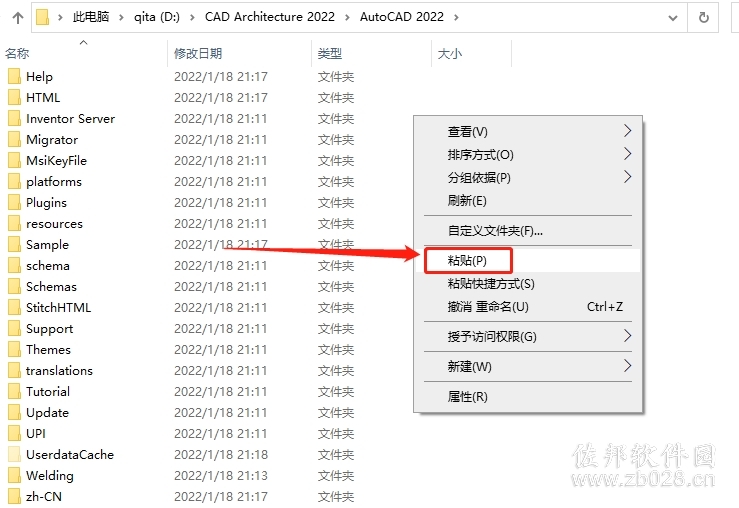Select CAD Architecture 2022 breadcrumb segment
Image resolution: width=739 pixels, height=508 pixels.
click(x=270, y=17)
